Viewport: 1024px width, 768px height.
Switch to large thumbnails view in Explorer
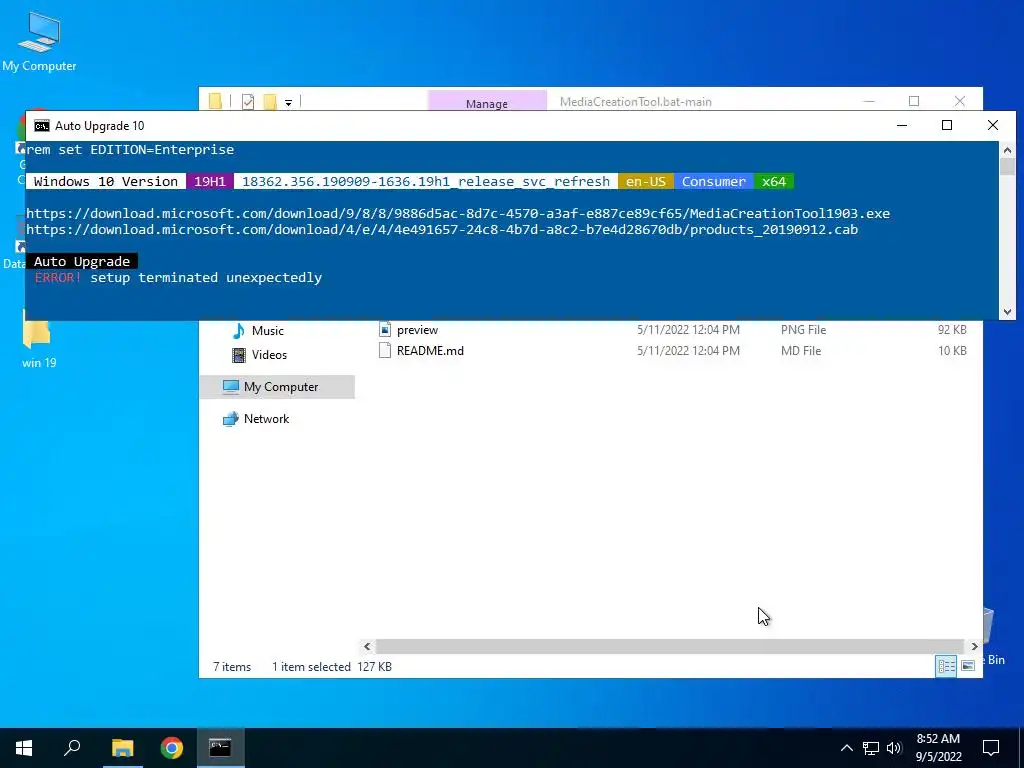pos(968,666)
